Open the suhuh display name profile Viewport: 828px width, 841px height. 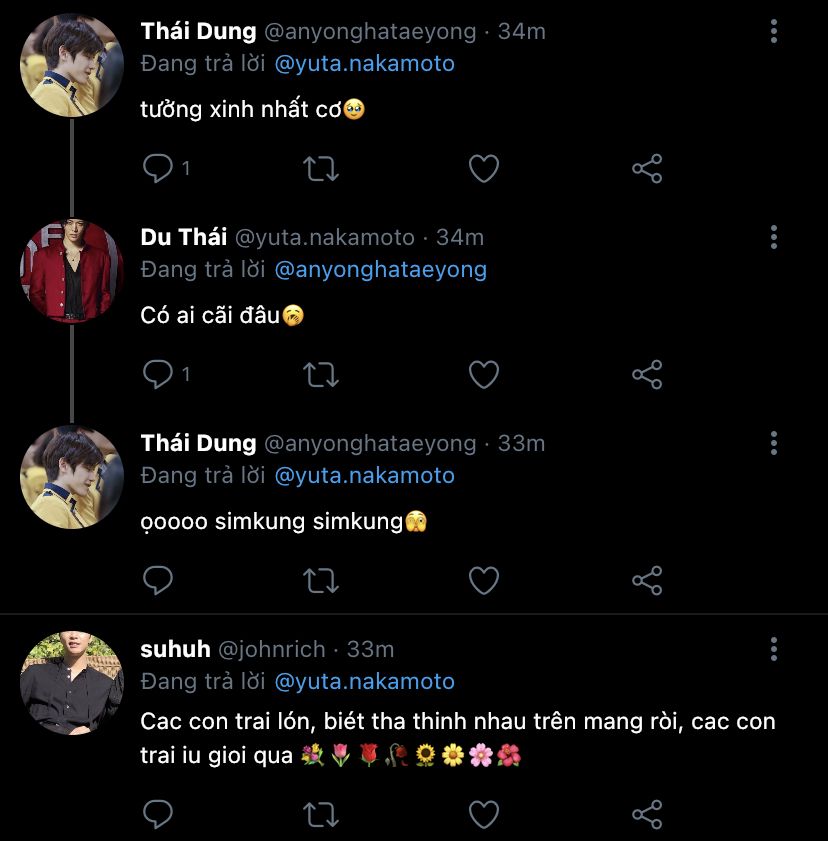tap(175, 650)
